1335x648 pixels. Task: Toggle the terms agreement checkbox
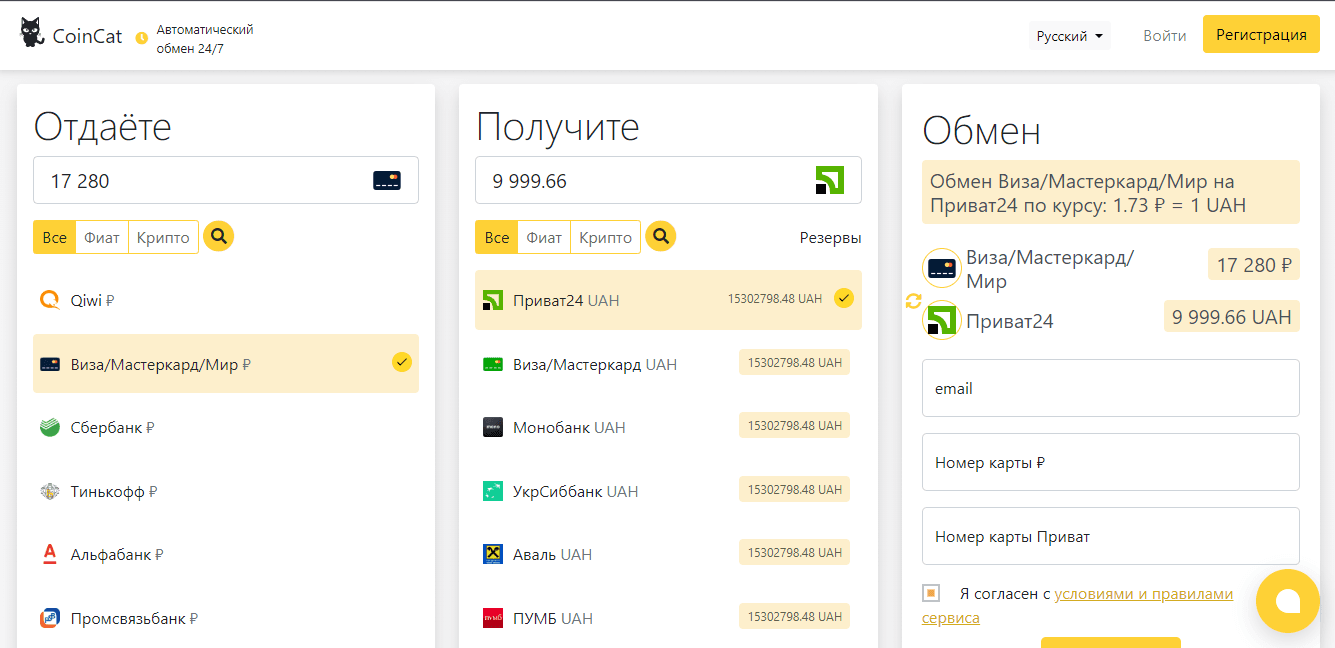931,593
